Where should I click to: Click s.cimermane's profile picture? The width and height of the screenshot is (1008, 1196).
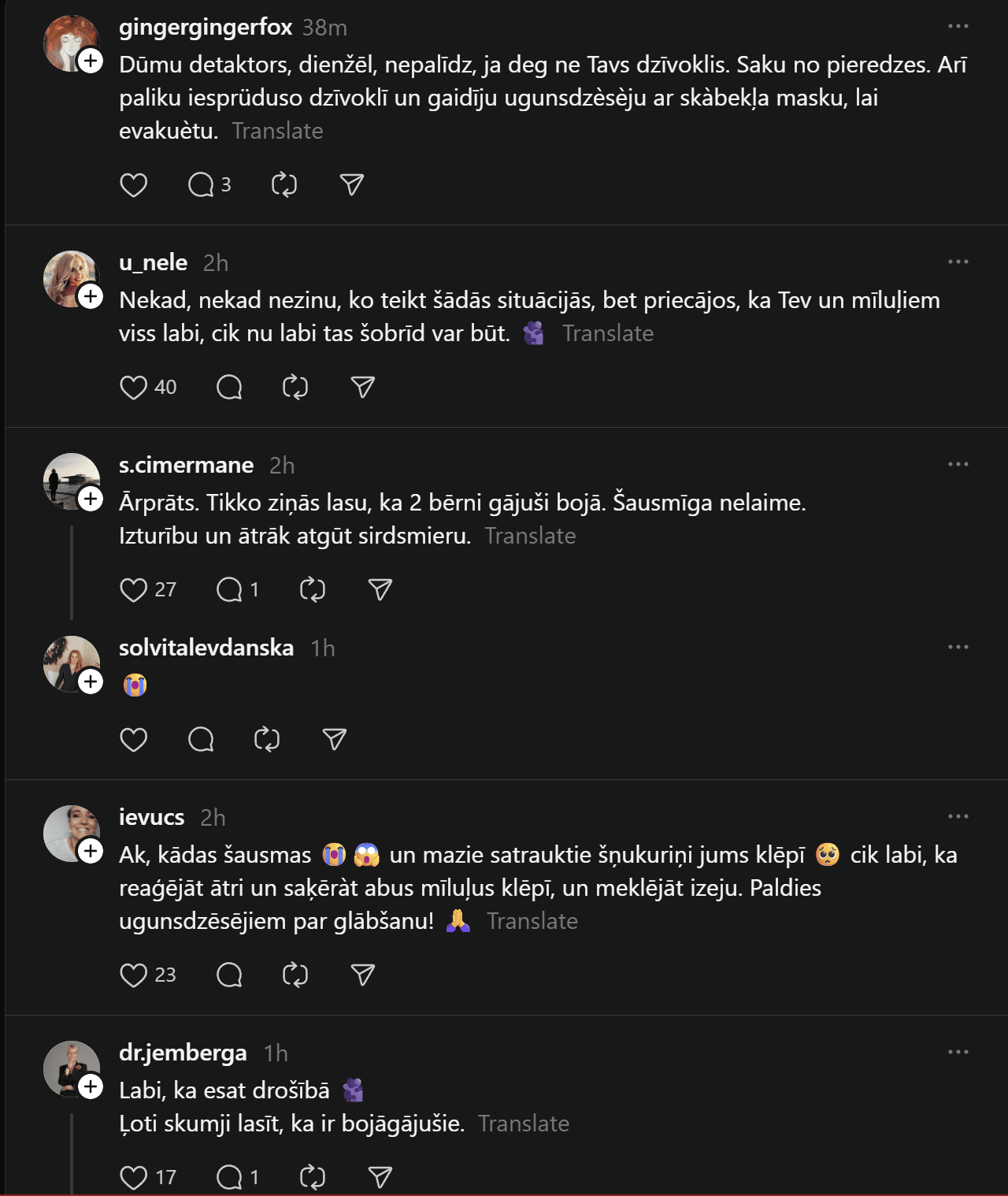[x=69, y=479]
